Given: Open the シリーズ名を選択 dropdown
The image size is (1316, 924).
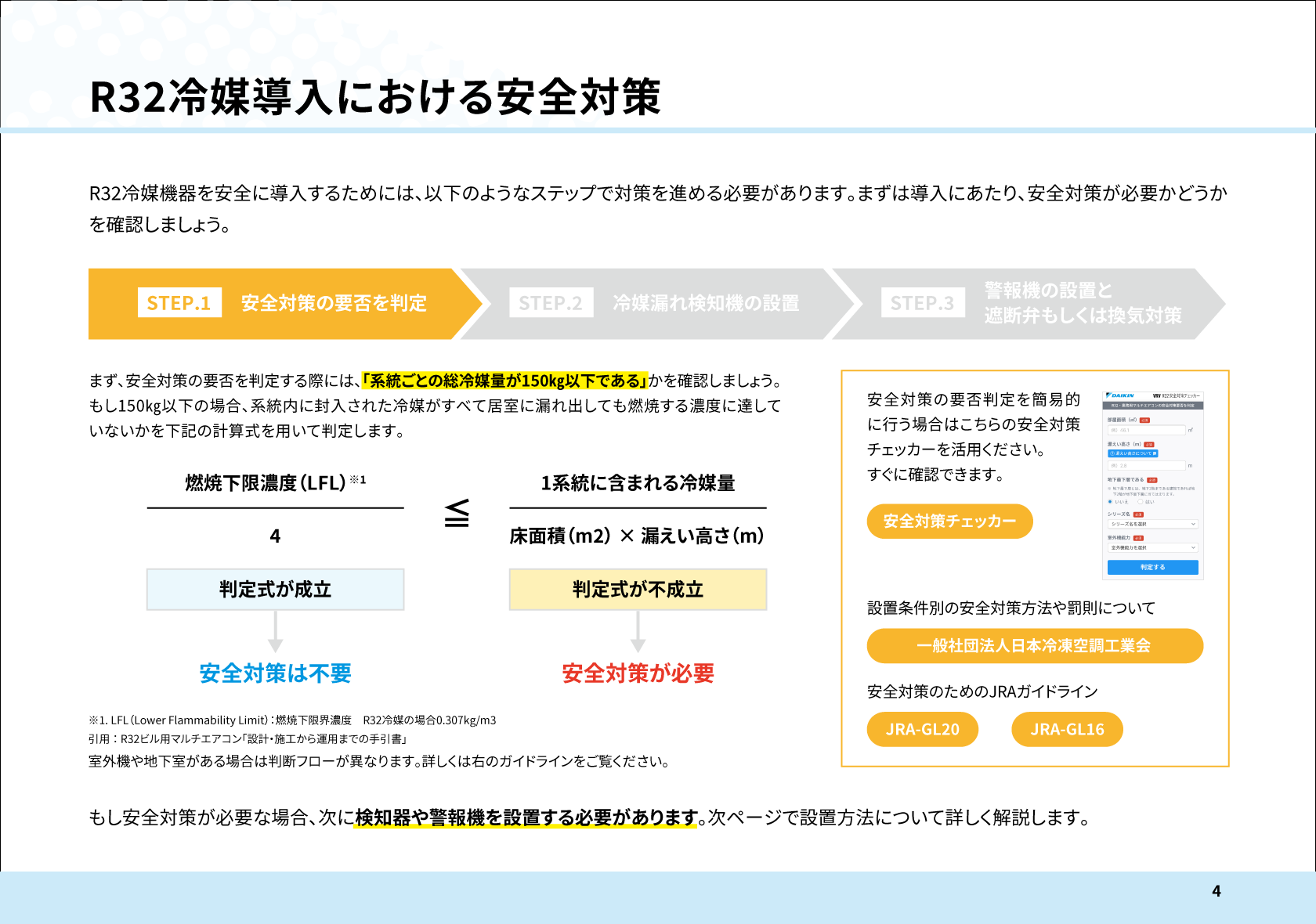Looking at the screenshot, I should pos(1152,524).
